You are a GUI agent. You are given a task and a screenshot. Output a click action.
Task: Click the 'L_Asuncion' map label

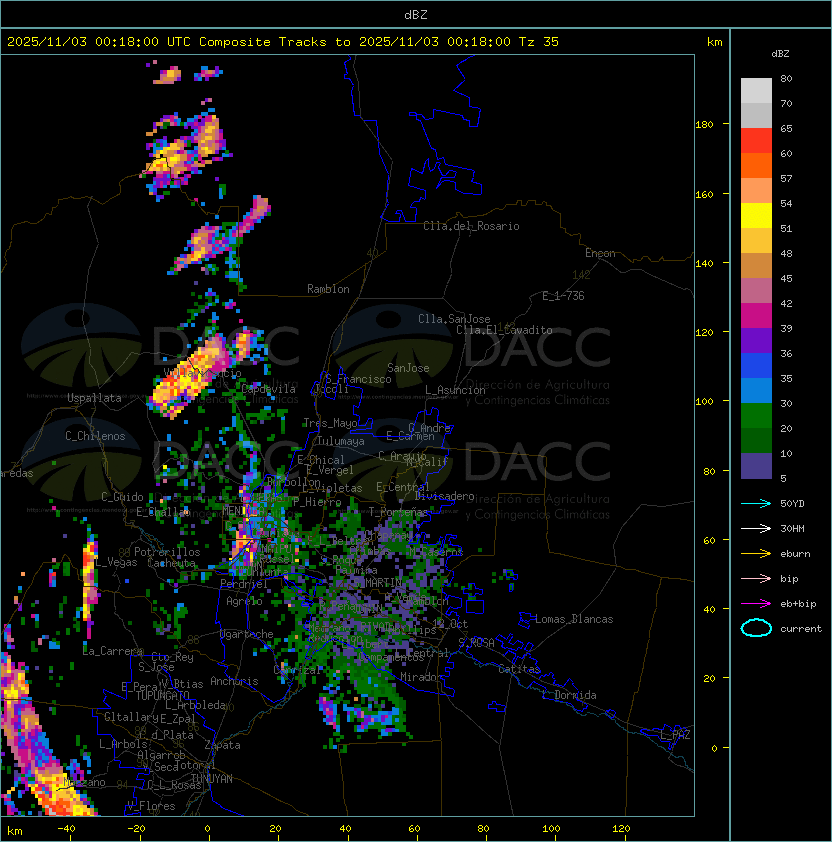click(455, 390)
